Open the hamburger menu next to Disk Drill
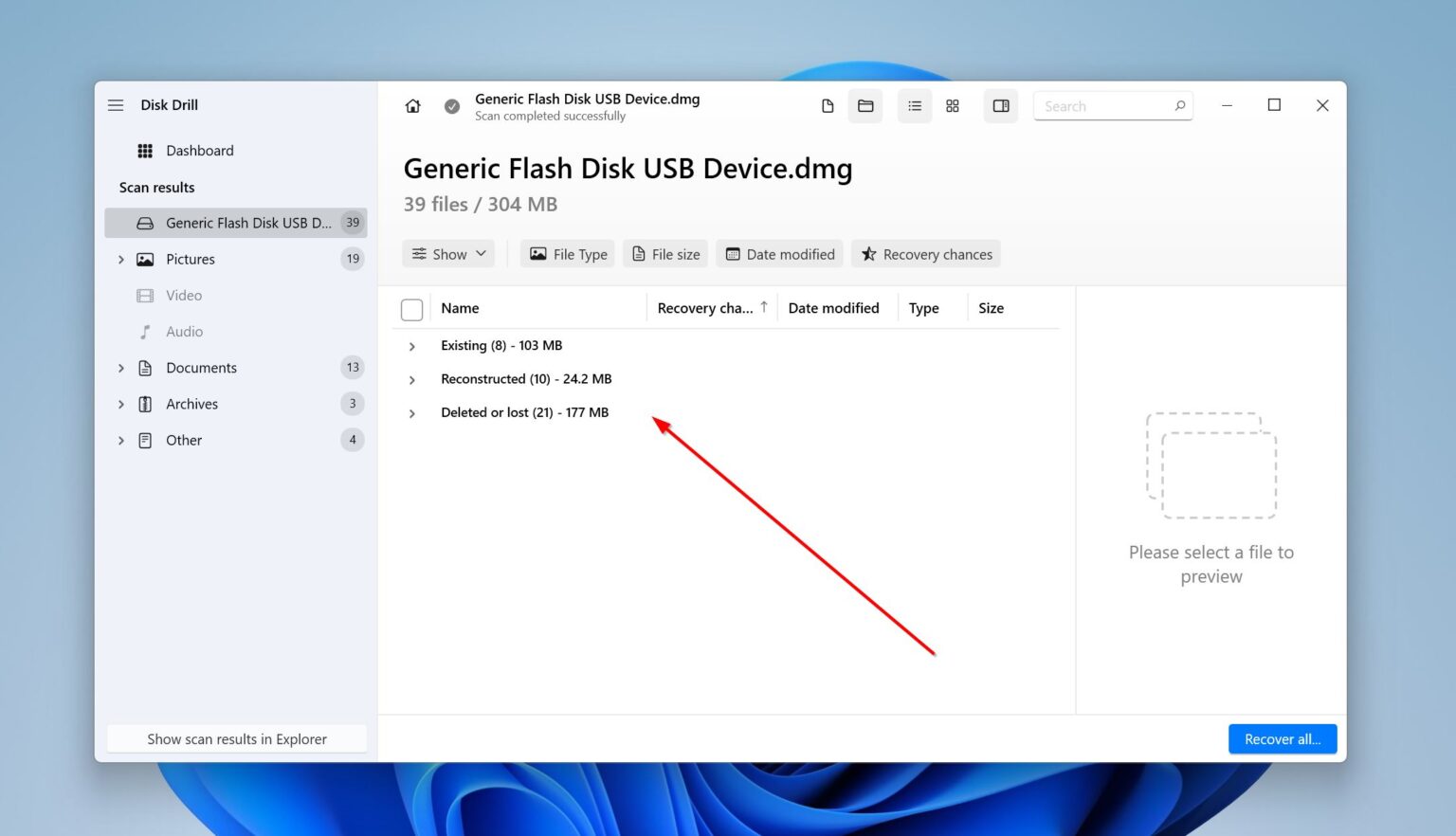This screenshot has height=836, width=1456. pyautogui.click(x=116, y=105)
